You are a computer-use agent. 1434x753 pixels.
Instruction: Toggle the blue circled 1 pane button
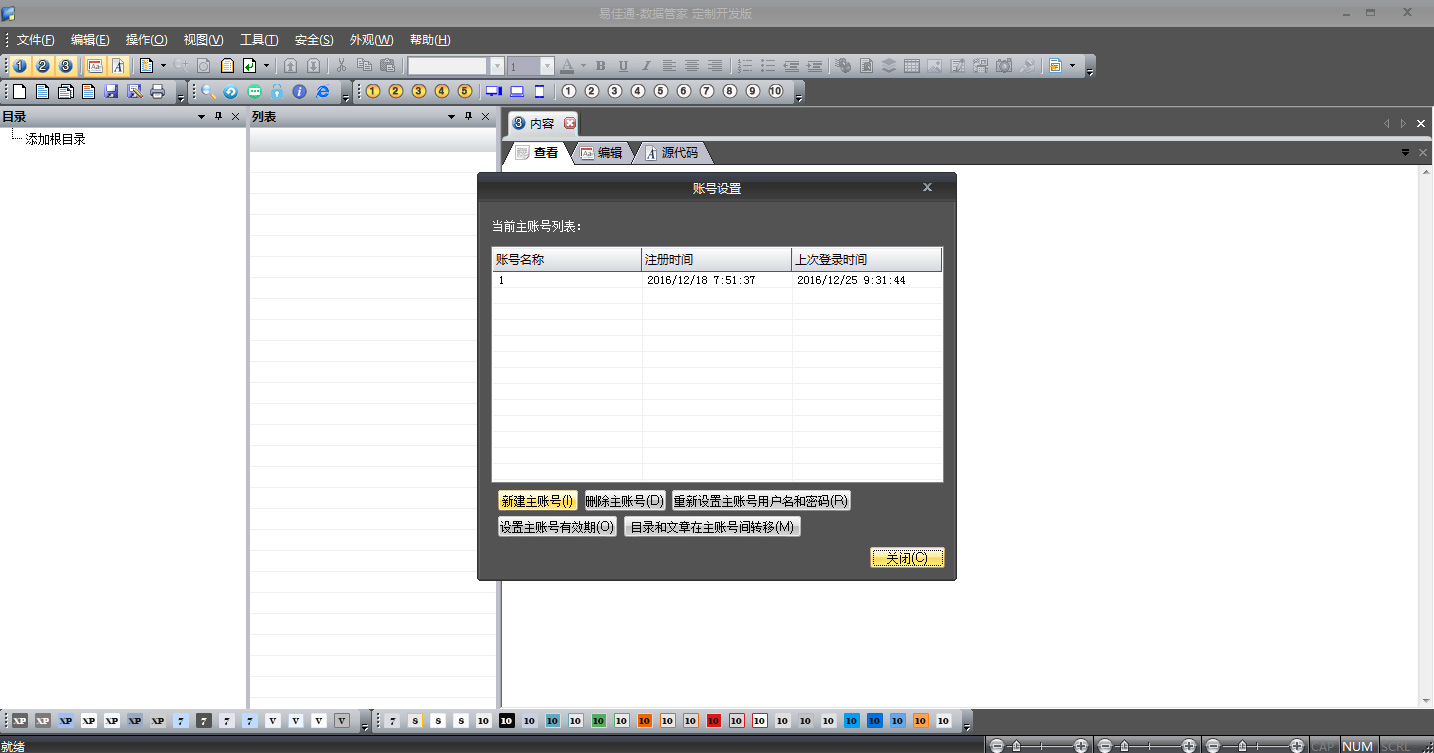coord(19,66)
